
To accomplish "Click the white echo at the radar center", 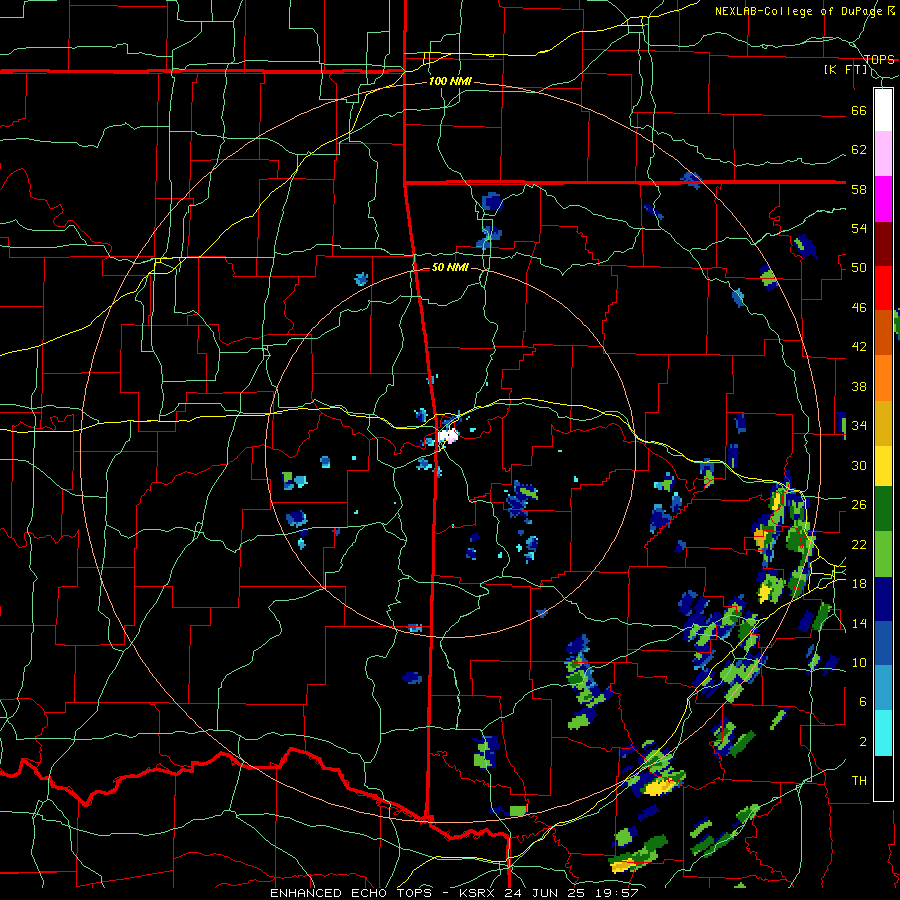I will [448, 436].
